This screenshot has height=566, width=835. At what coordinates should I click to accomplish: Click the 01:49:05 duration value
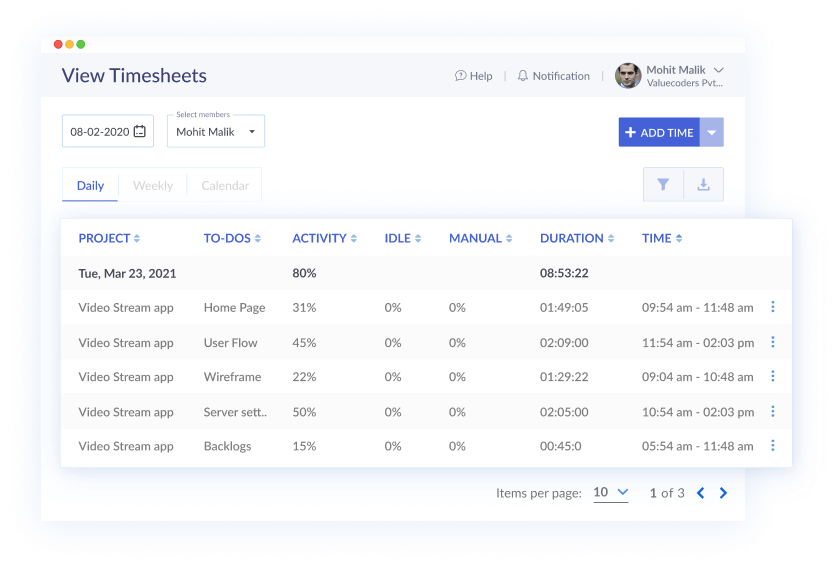point(564,308)
